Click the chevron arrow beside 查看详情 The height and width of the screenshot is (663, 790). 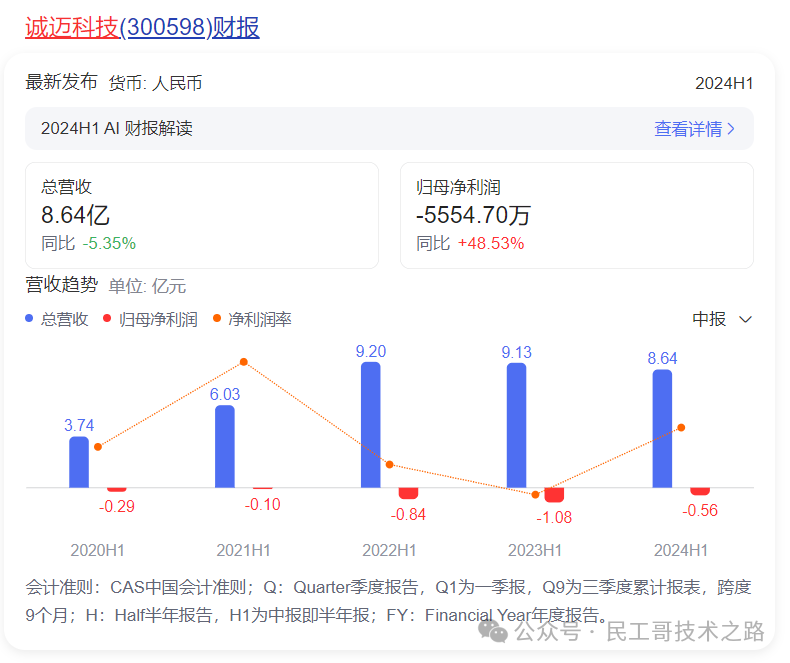tap(731, 129)
